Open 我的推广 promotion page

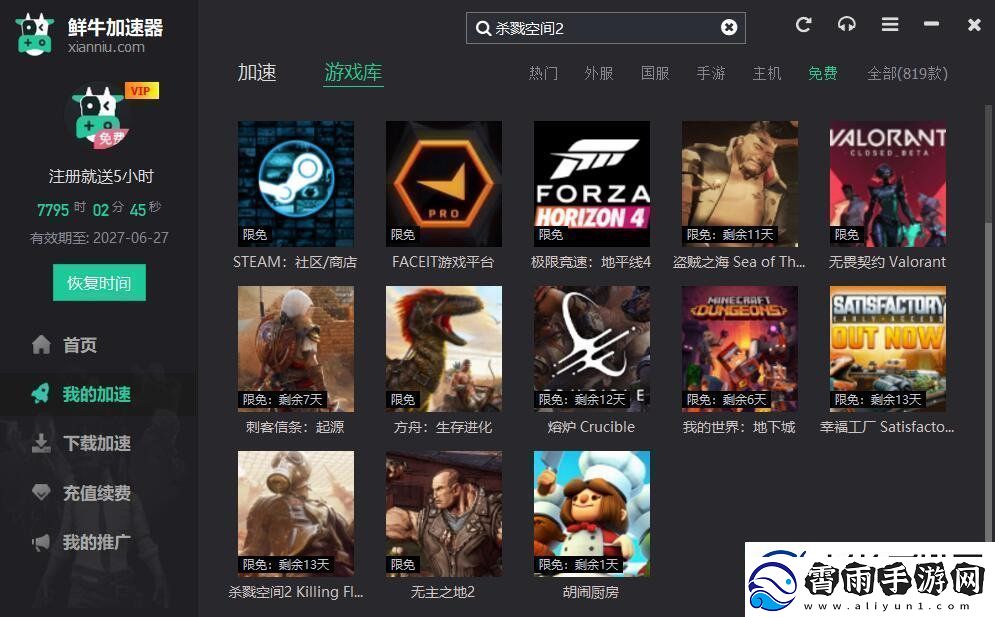(98, 542)
